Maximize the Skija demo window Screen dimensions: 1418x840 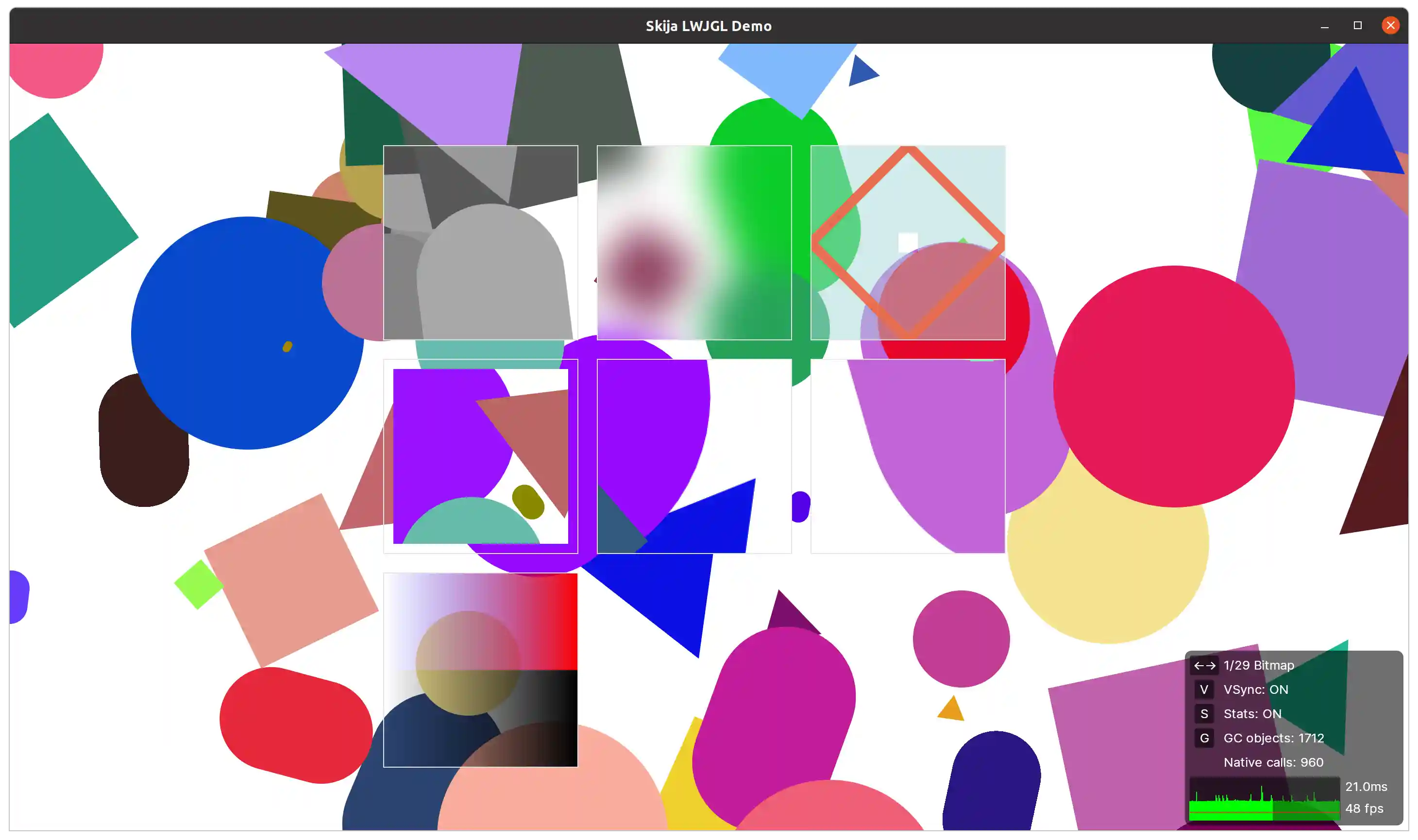[1357, 25]
